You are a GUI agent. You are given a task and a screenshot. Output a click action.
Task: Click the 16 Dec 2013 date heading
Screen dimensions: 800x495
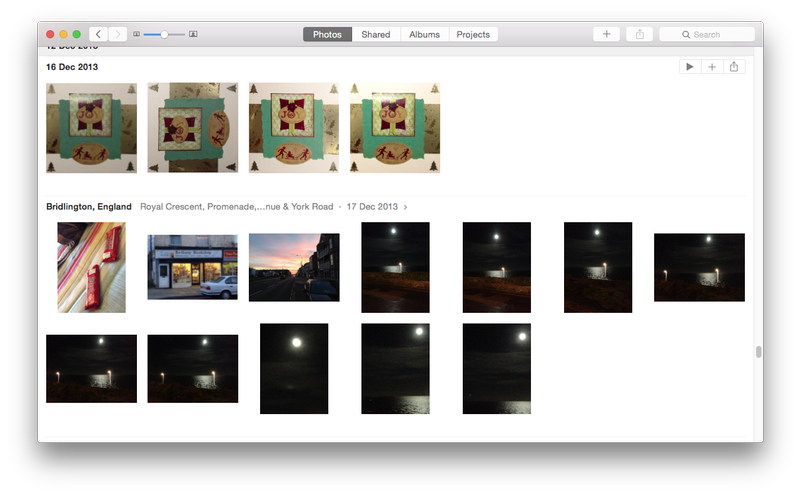point(72,67)
